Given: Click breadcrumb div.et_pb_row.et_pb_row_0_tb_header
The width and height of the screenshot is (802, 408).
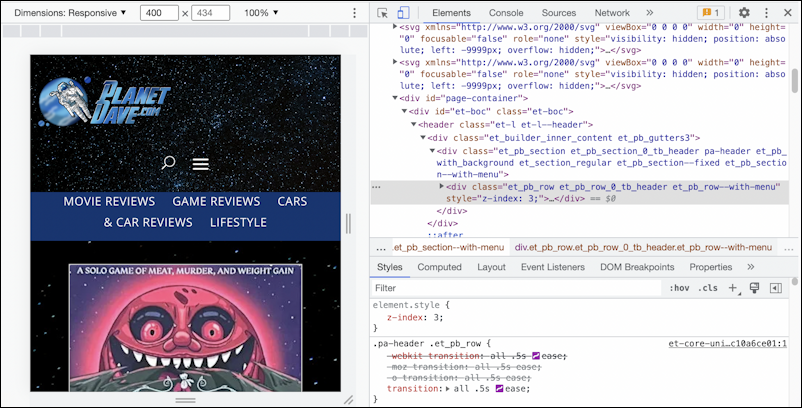Looking at the screenshot, I should click(643, 247).
